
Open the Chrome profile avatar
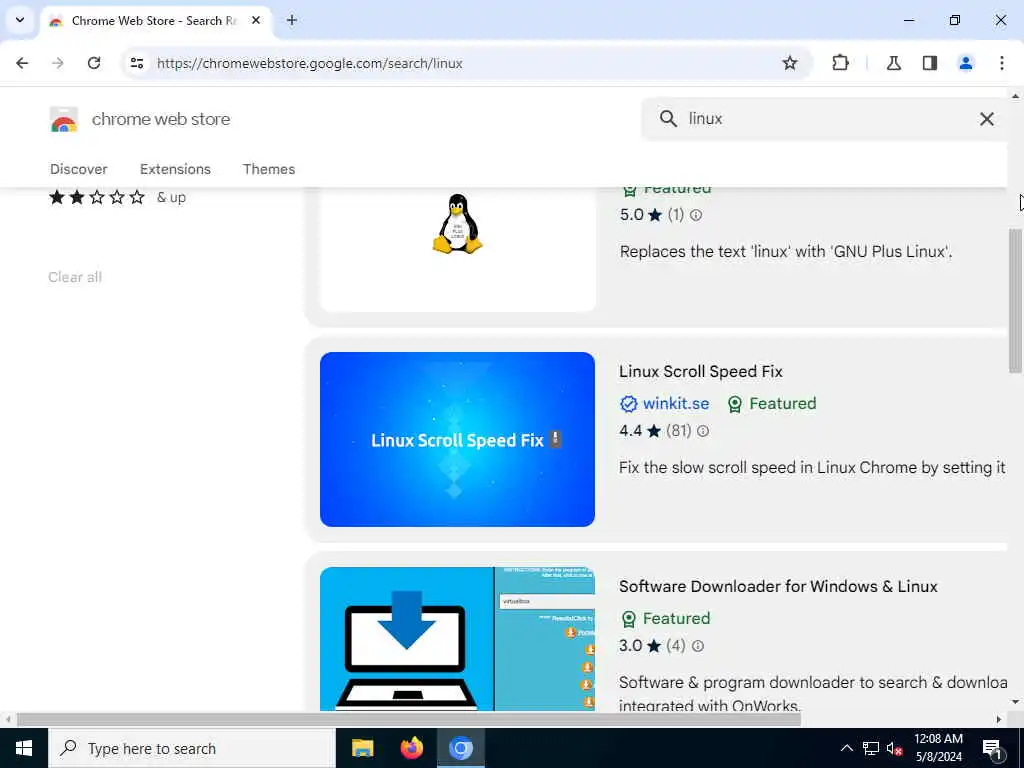pos(965,63)
